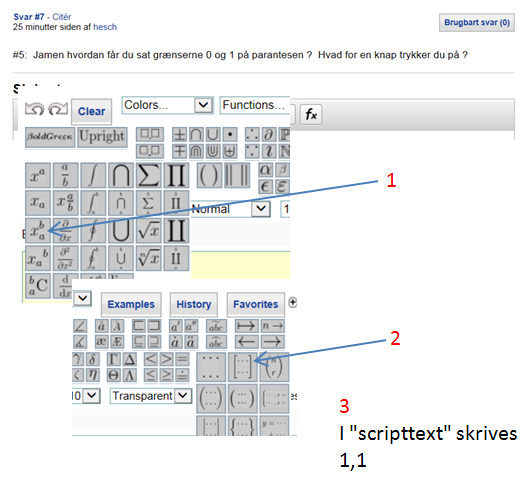Open the font size 10 dropdown
Viewport: 525px width, 480px height.
(x=86, y=396)
